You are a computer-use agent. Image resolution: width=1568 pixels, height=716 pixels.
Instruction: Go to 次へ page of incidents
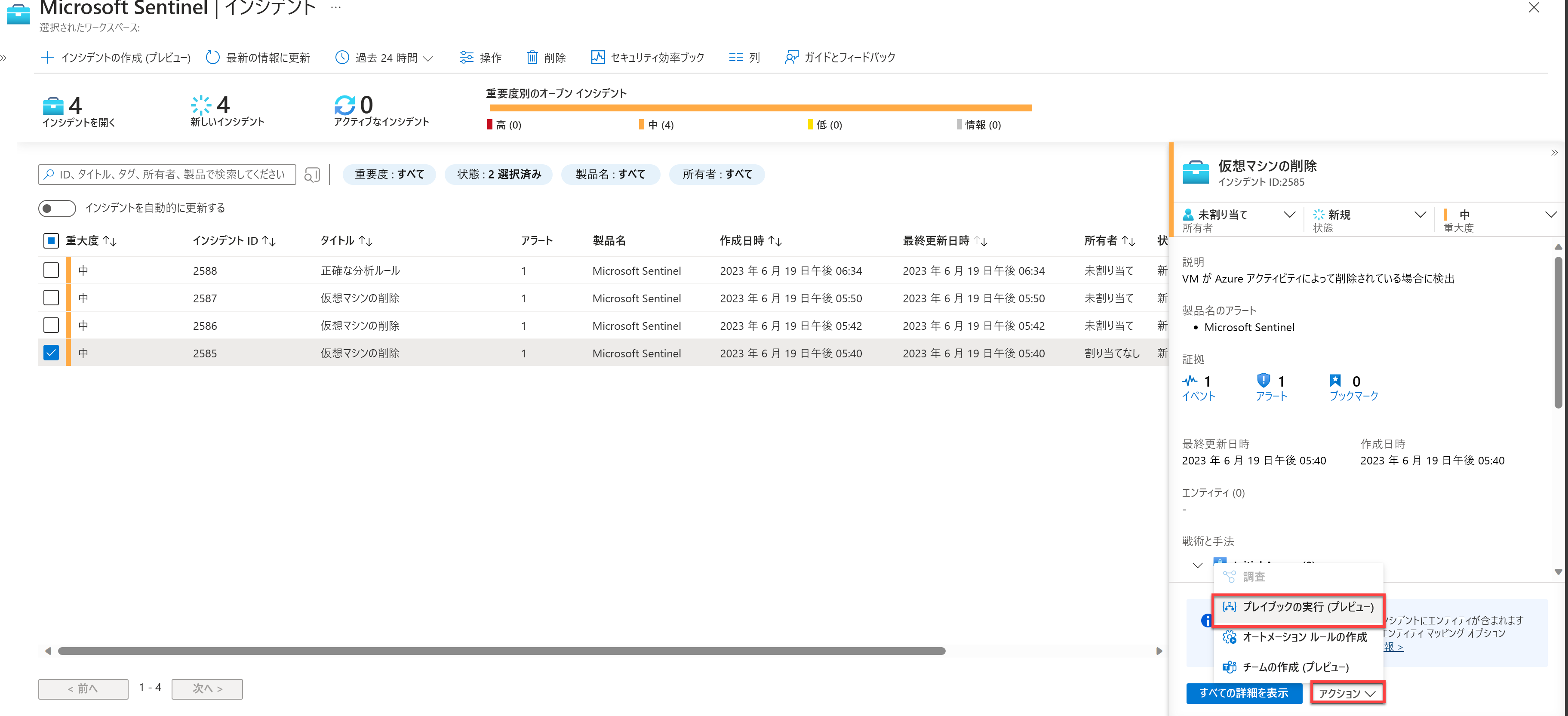coord(207,688)
